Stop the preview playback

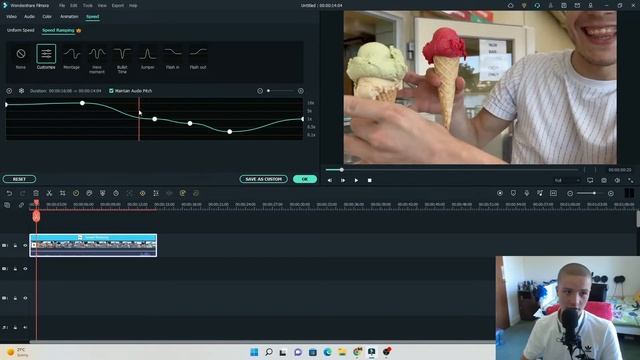[369, 180]
